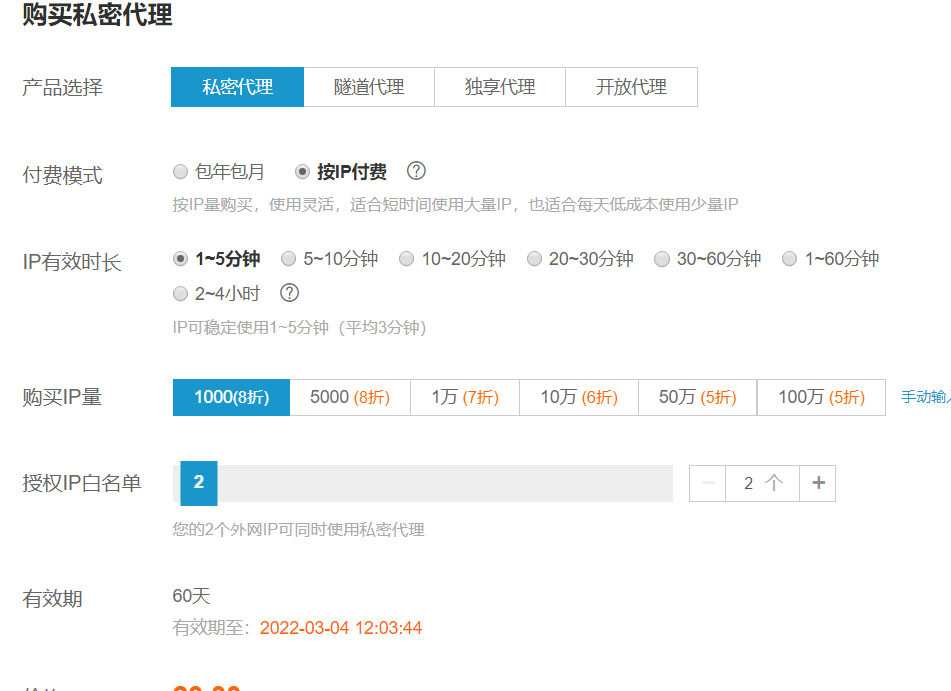The width and height of the screenshot is (951, 691).
Task: Decrease whitelist IP count with minus
Action: [708, 484]
